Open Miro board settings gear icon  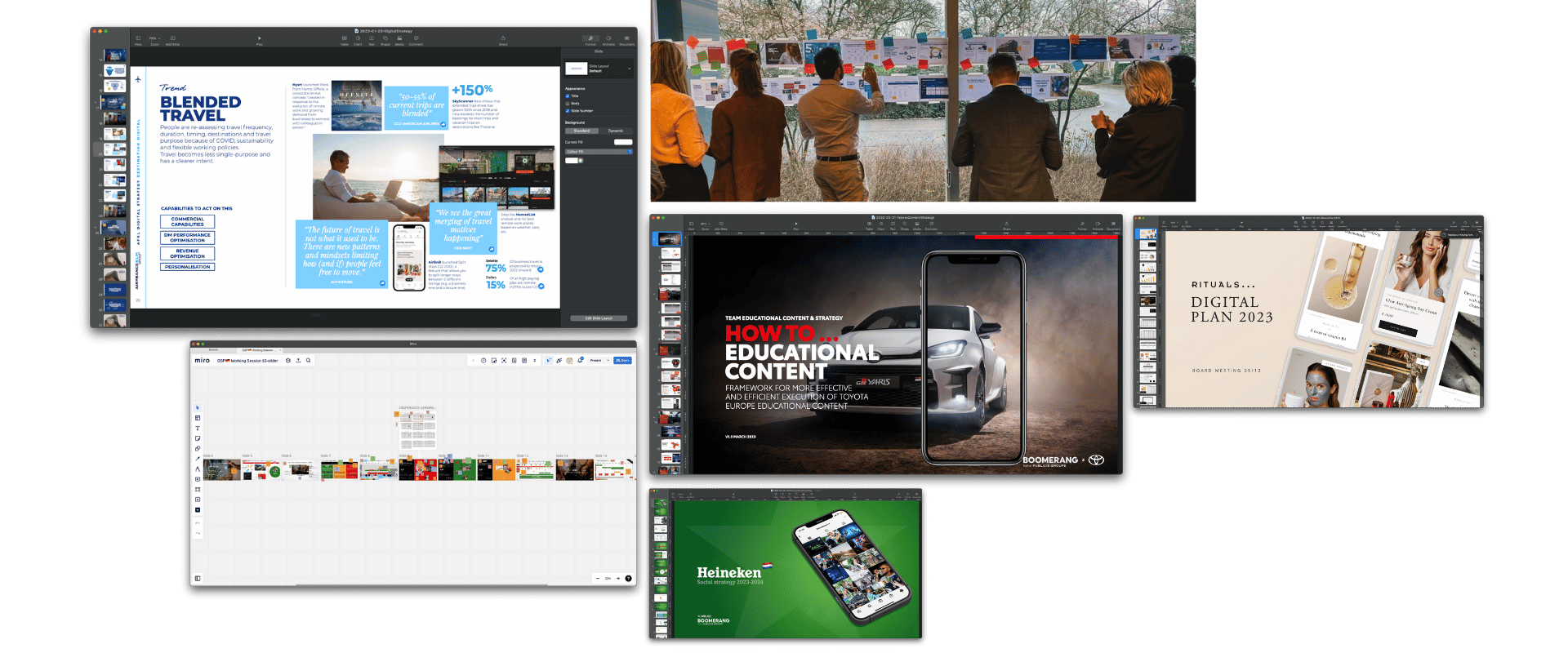(x=288, y=360)
